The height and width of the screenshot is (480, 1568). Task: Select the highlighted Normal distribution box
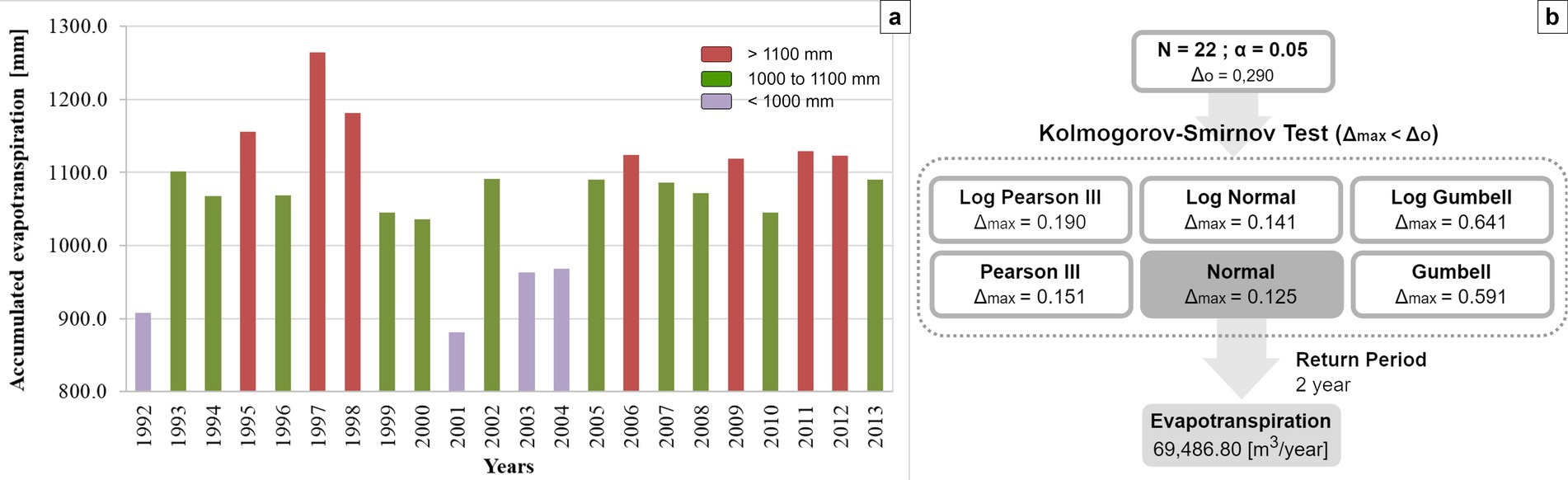click(x=1241, y=285)
